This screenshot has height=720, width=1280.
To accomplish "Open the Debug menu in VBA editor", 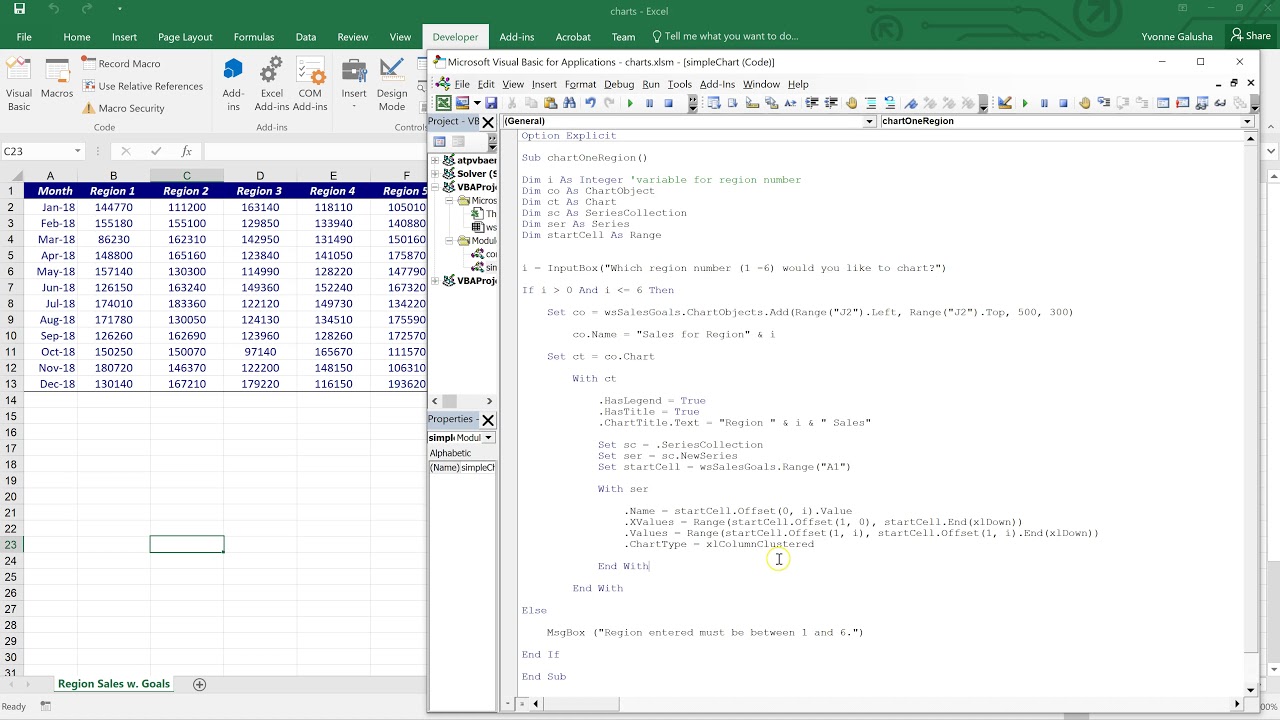I will [x=618, y=84].
